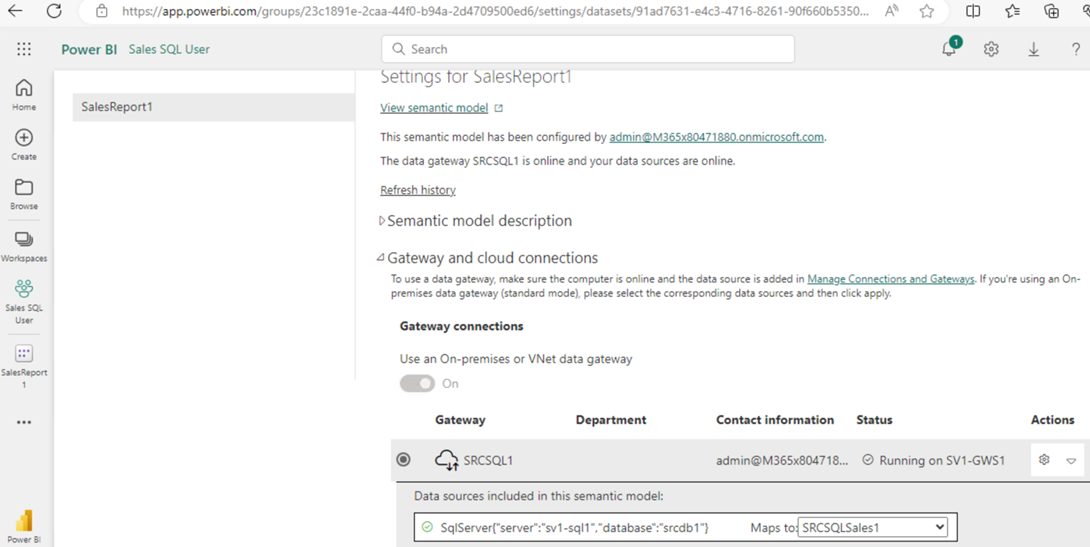The width and height of the screenshot is (1090, 547).
Task: Open gateway SRCSQL1 settings gear action
Action: [1043, 459]
